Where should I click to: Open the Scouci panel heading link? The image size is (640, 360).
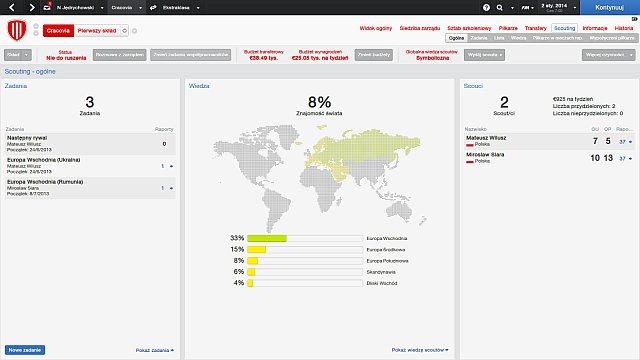pos(473,86)
